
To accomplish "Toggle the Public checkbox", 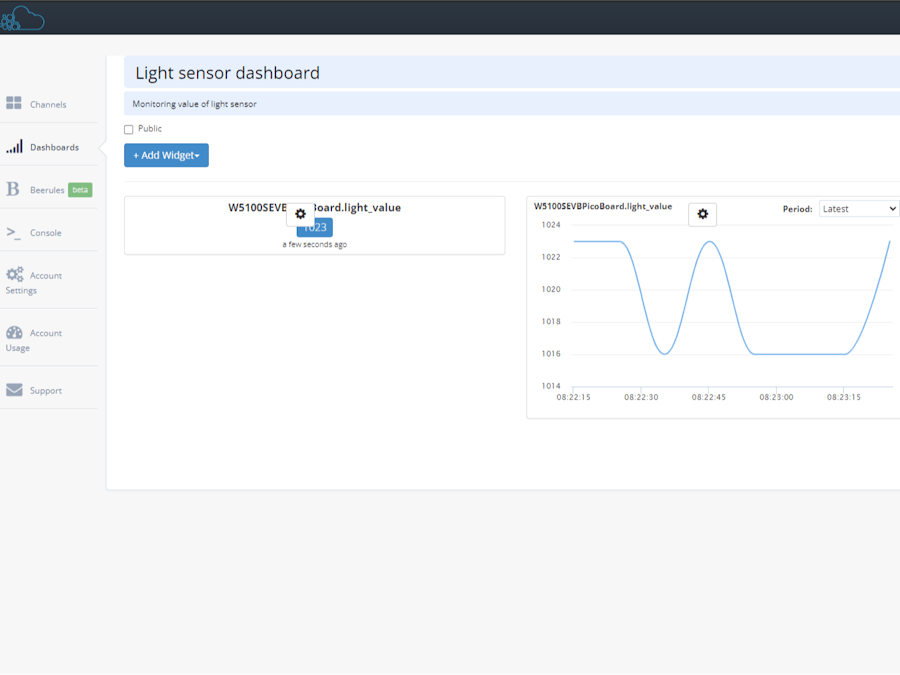I will [x=129, y=129].
